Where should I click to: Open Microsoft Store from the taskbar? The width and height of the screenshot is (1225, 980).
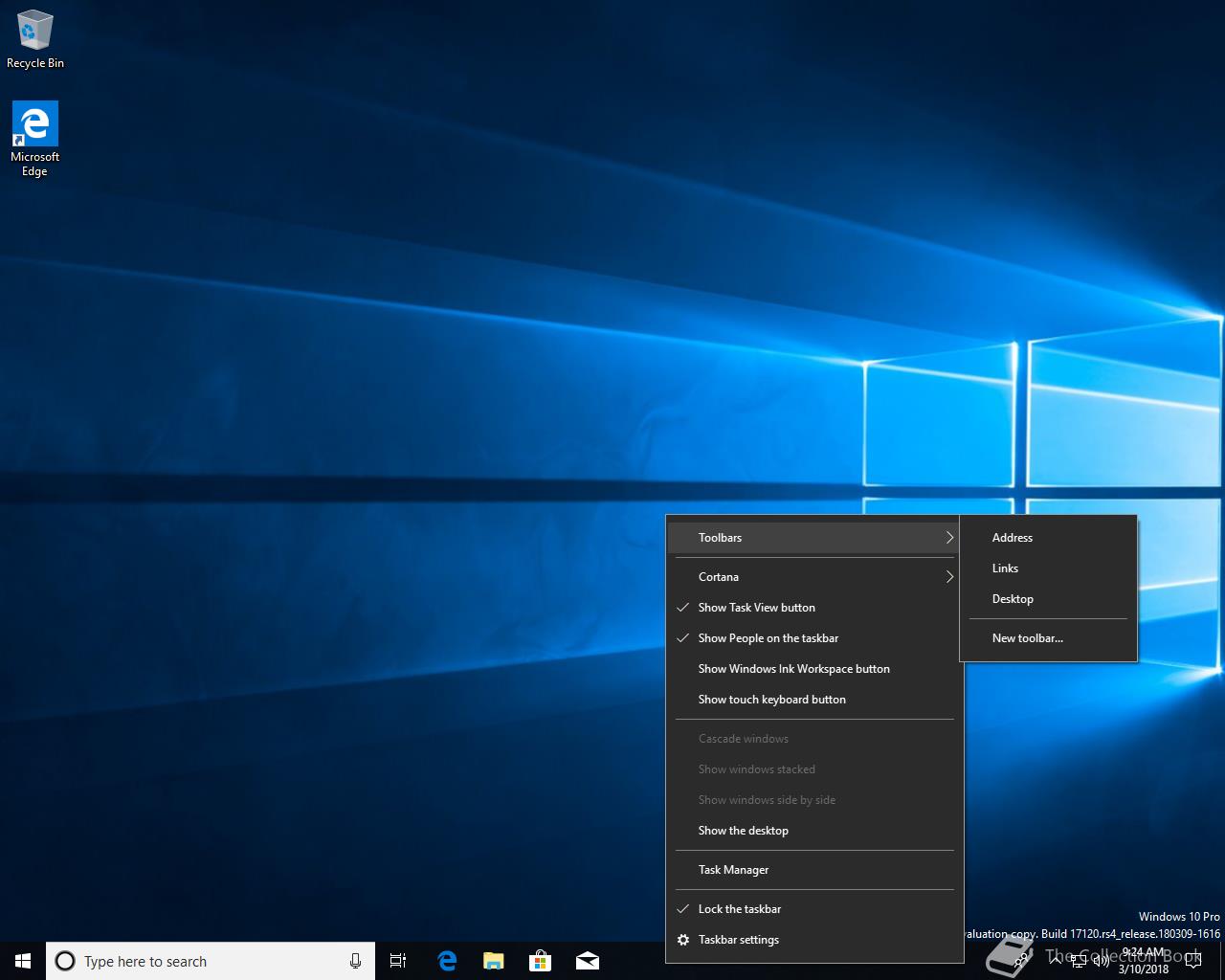[x=541, y=961]
